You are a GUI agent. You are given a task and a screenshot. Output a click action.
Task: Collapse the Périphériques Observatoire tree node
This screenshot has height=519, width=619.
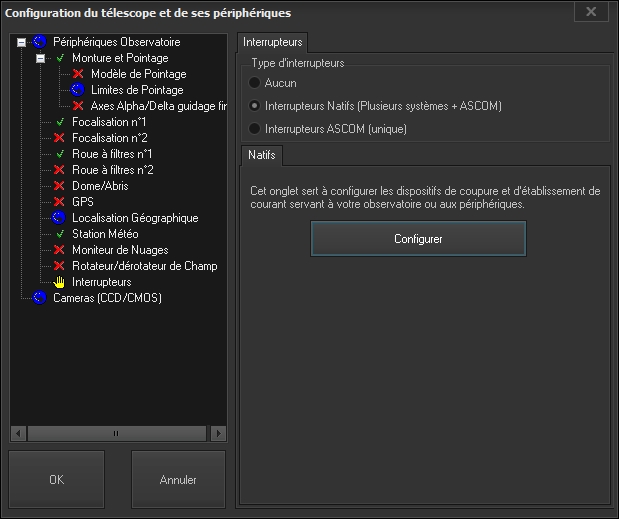point(22,42)
